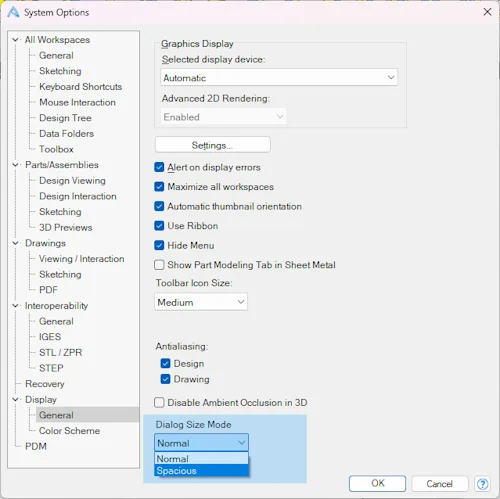
Task: Collapse the Interoperability tree node
Action: point(15,305)
